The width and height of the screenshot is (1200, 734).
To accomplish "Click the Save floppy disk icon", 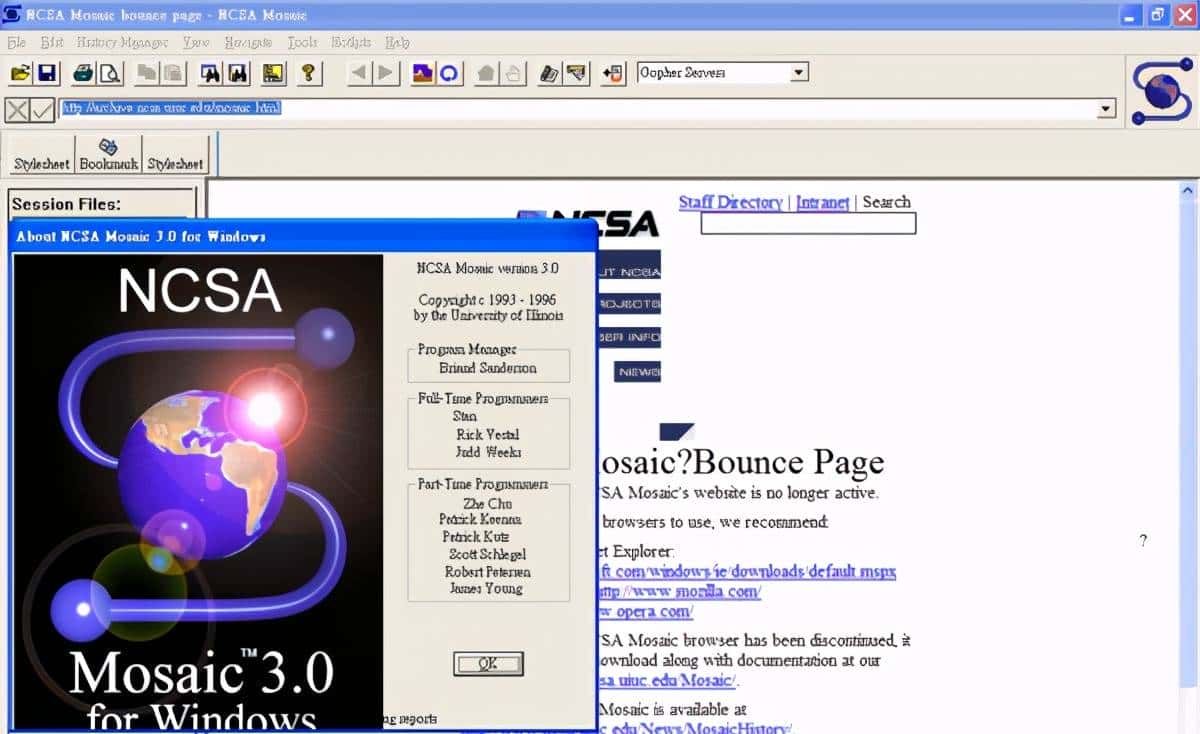I will coord(47,73).
